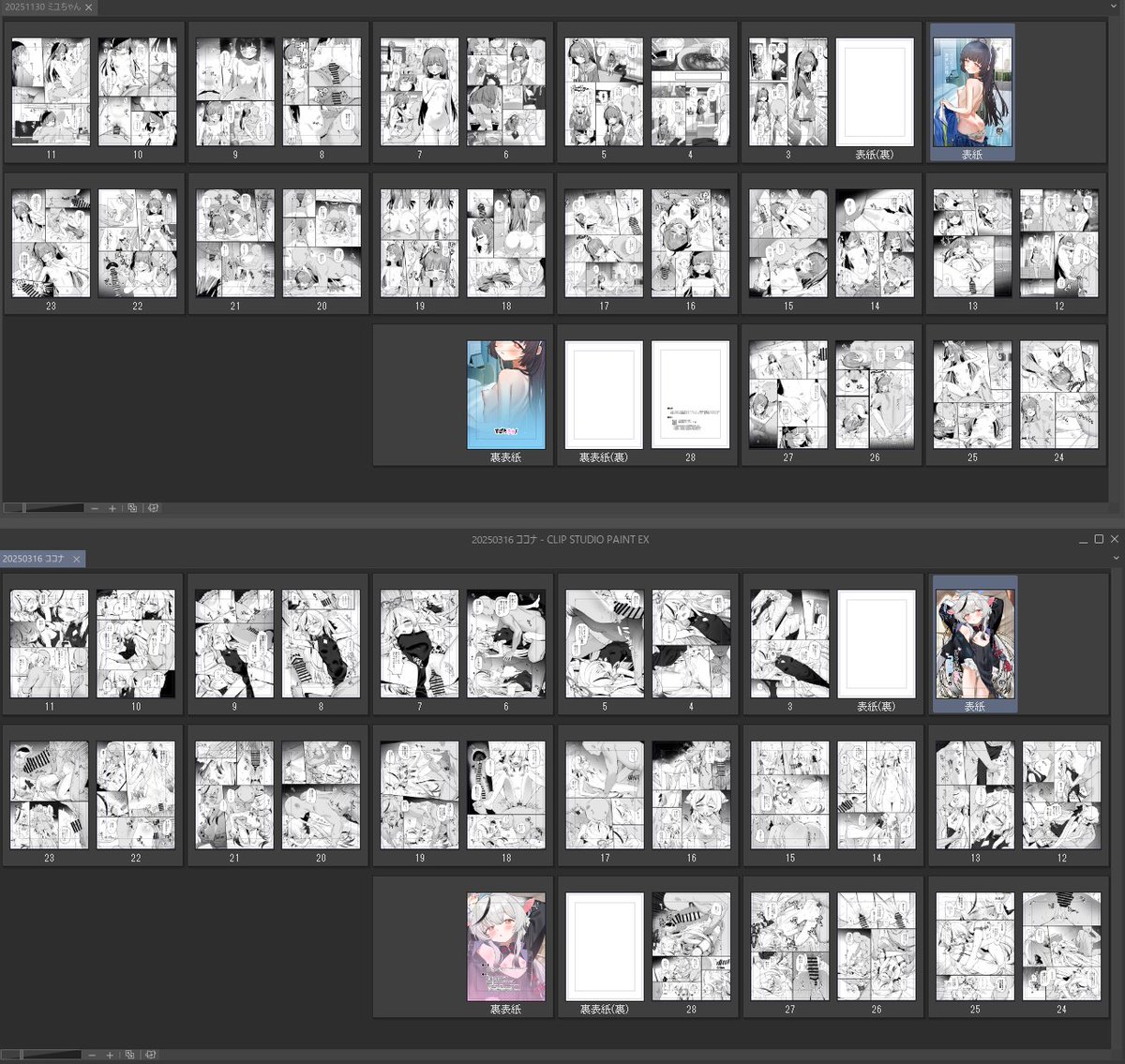Open page 9 thumbnail in ミコちゃん window
Image resolution: width=1125 pixels, height=1064 pixels.
tap(235, 92)
